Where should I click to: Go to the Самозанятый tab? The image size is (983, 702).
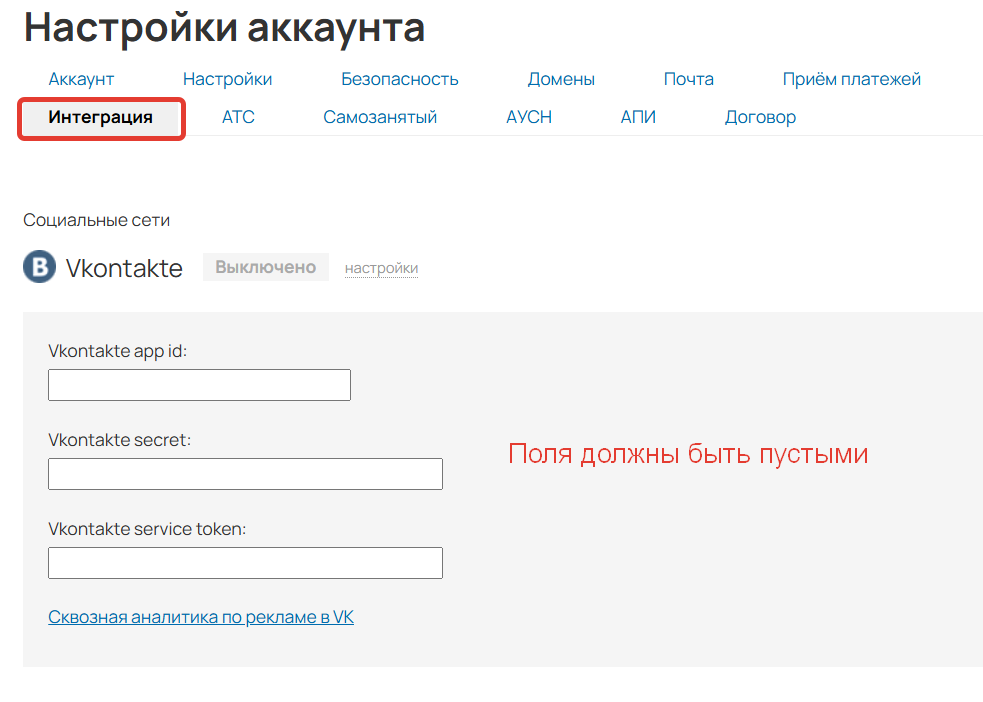pos(380,117)
